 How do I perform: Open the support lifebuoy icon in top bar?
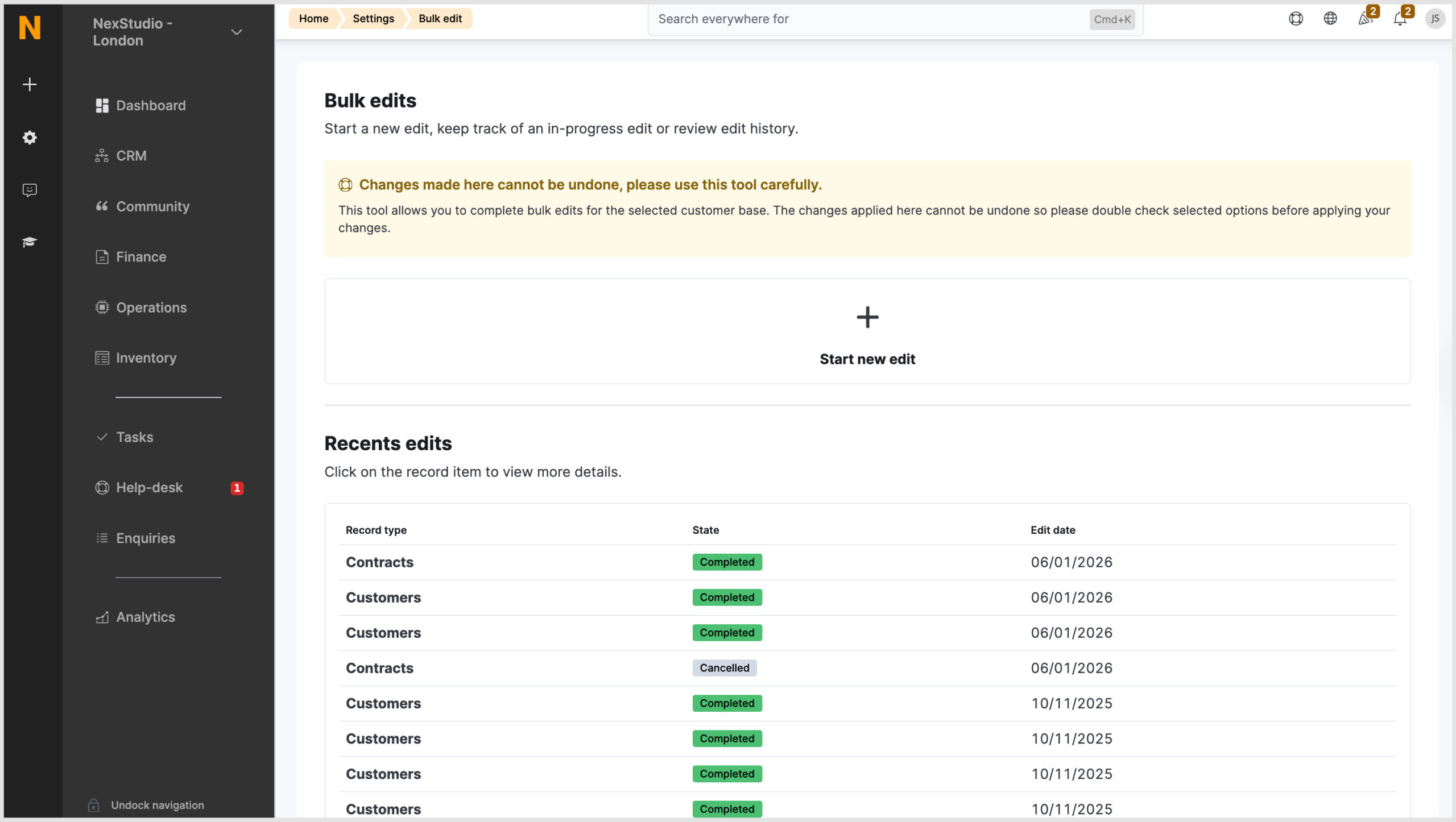1296,19
